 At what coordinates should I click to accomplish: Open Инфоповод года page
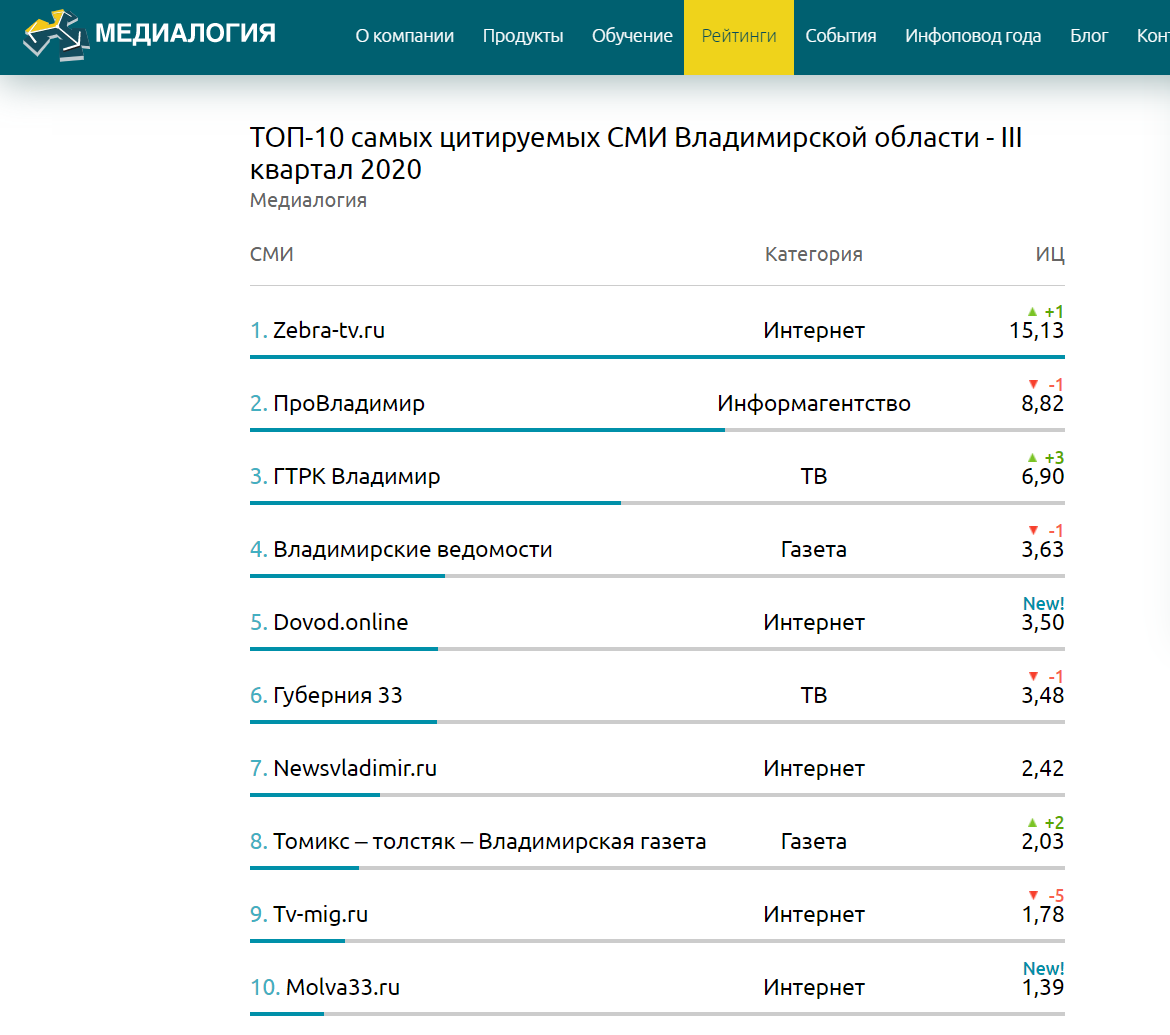pos(973,36)
